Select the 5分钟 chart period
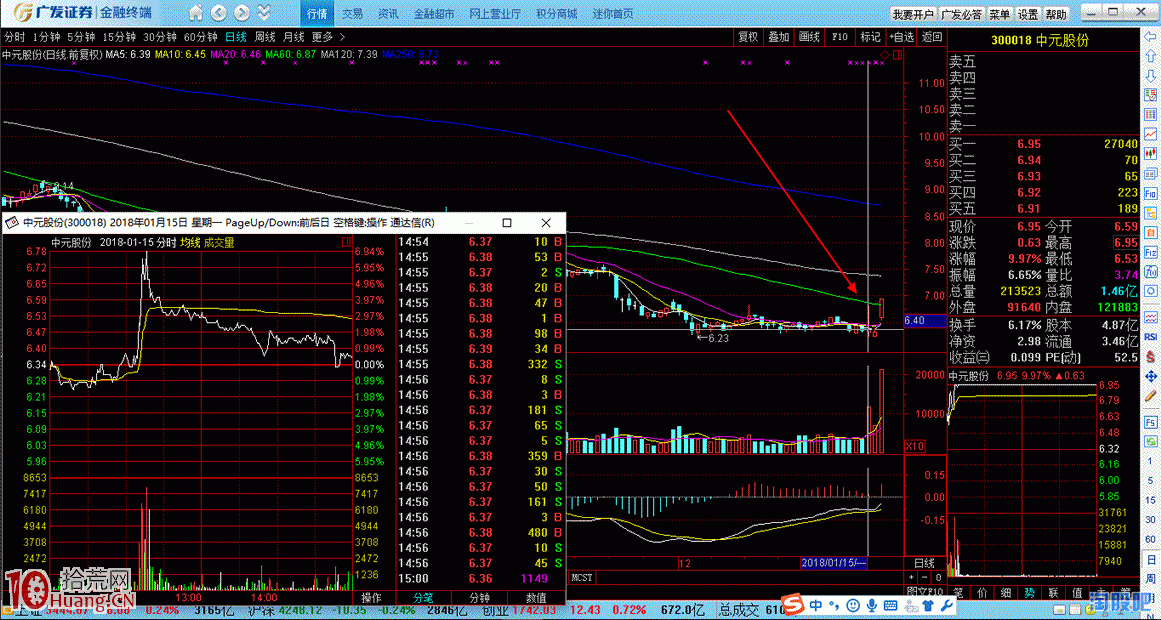 (81, 37)
